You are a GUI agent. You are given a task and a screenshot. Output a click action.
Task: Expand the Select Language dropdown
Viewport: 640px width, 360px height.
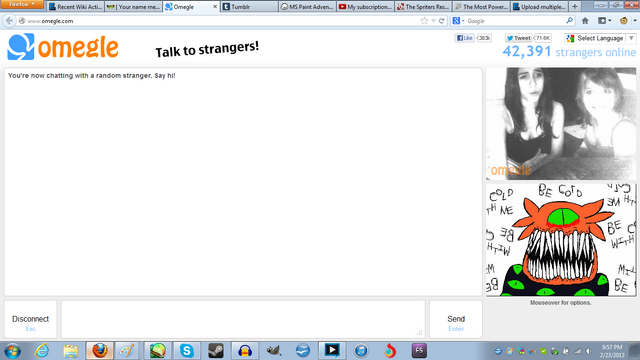click(x=600, y=38)
